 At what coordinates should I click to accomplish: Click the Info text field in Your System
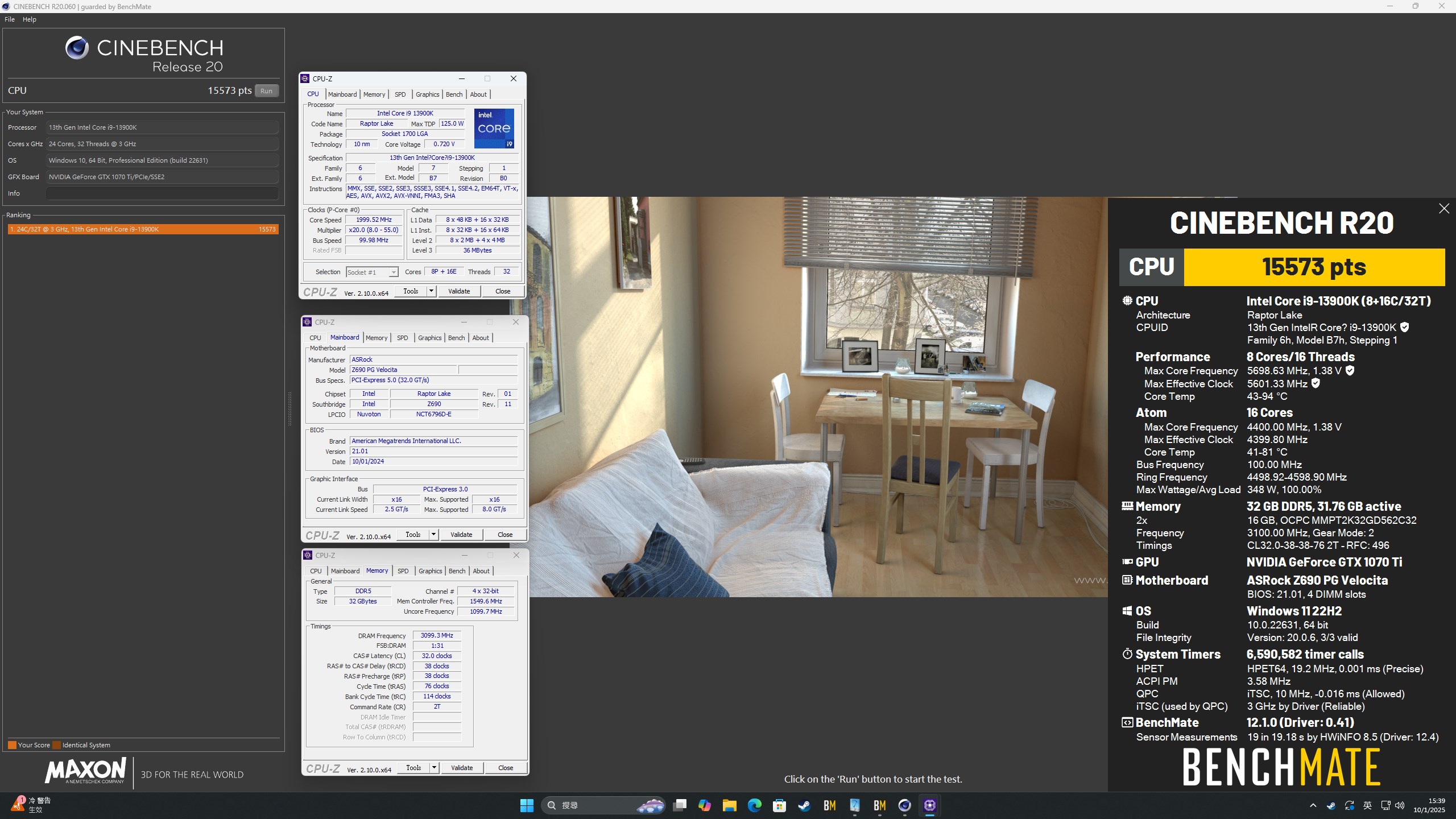[162, 193]
